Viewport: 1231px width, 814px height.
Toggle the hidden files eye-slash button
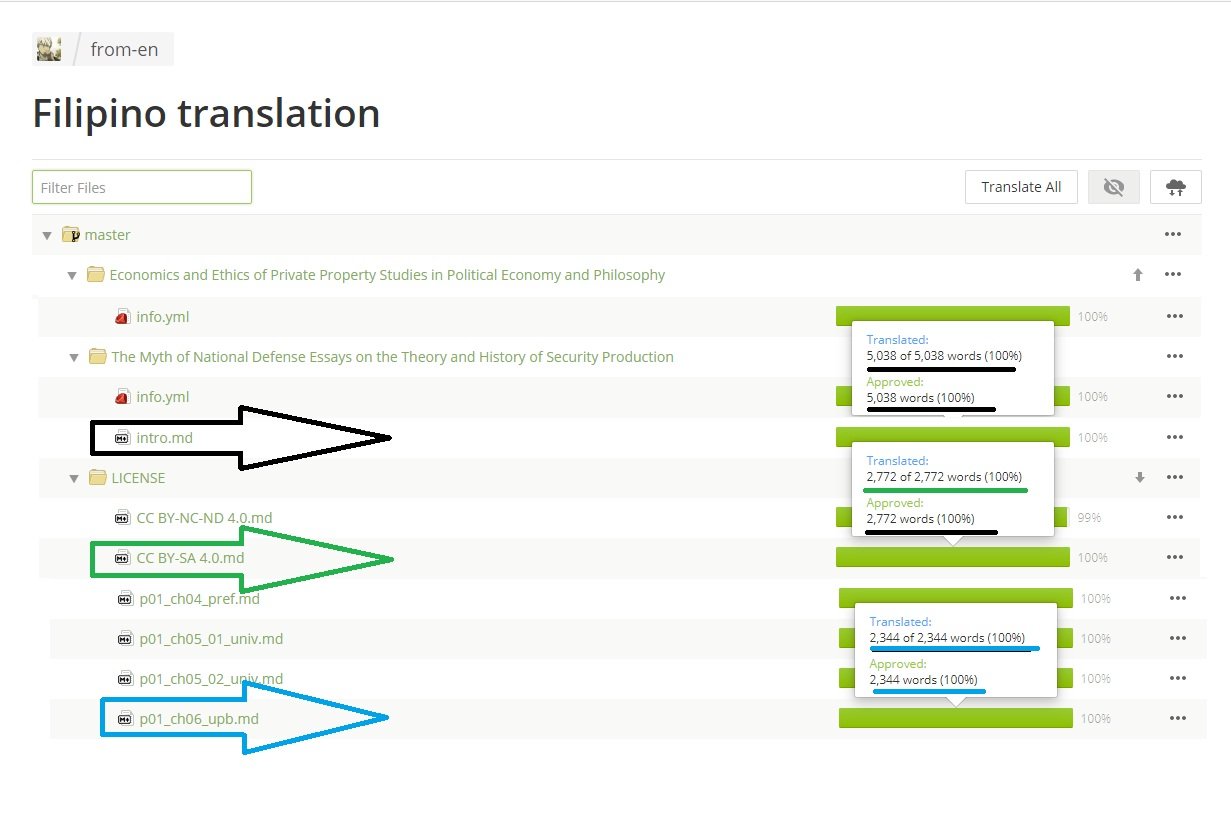click(x=1114, y=187)
